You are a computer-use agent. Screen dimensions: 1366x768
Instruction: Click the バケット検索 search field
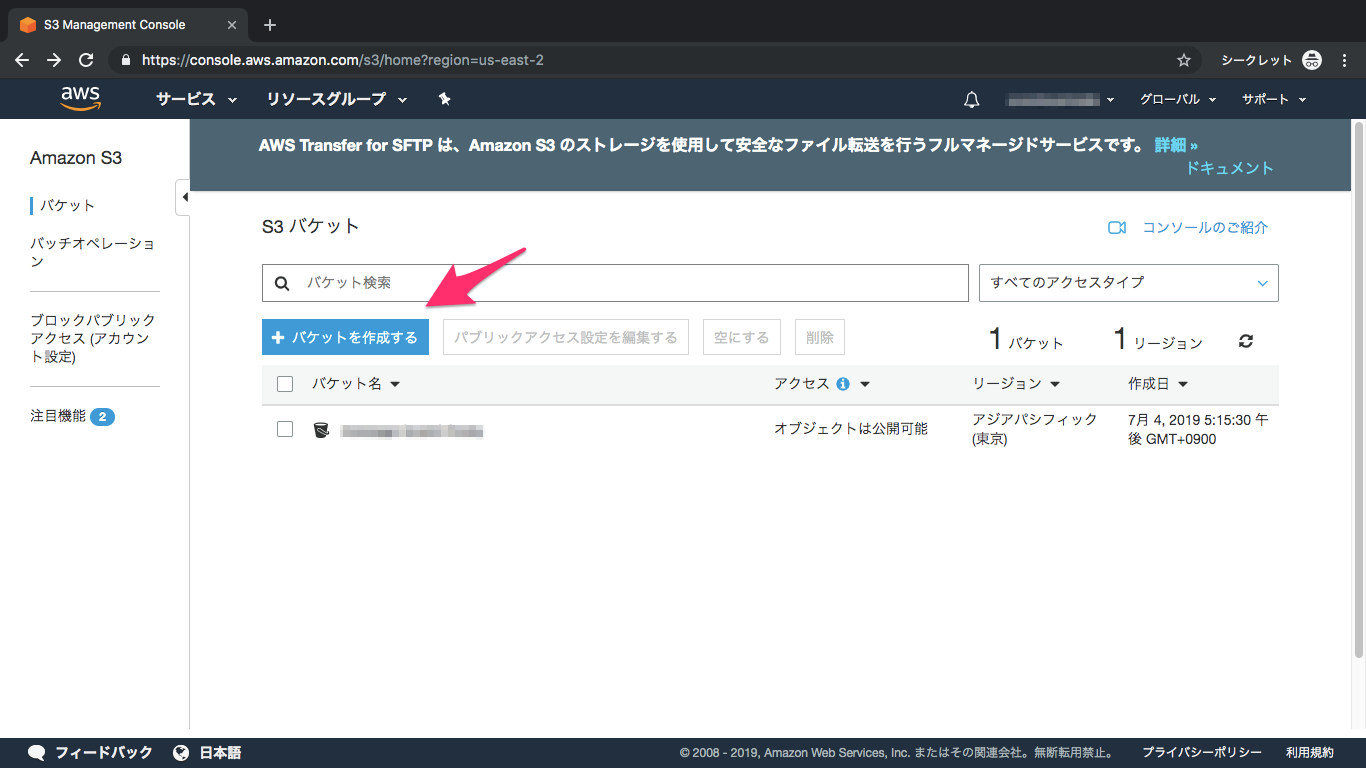click(615, 283)
